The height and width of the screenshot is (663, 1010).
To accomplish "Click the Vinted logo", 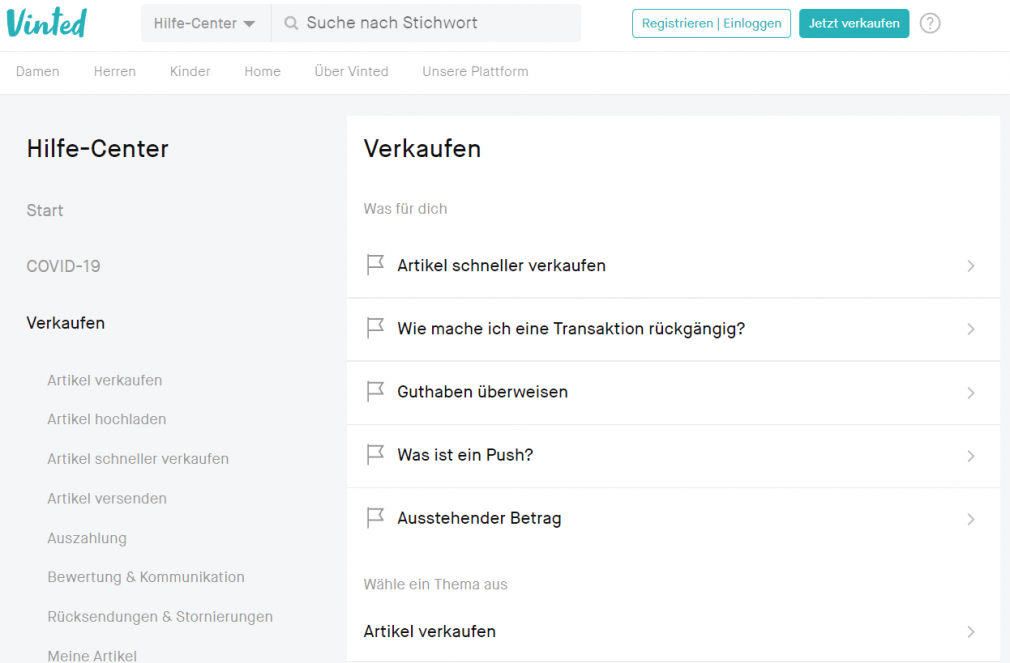I will tap(46, 23).
